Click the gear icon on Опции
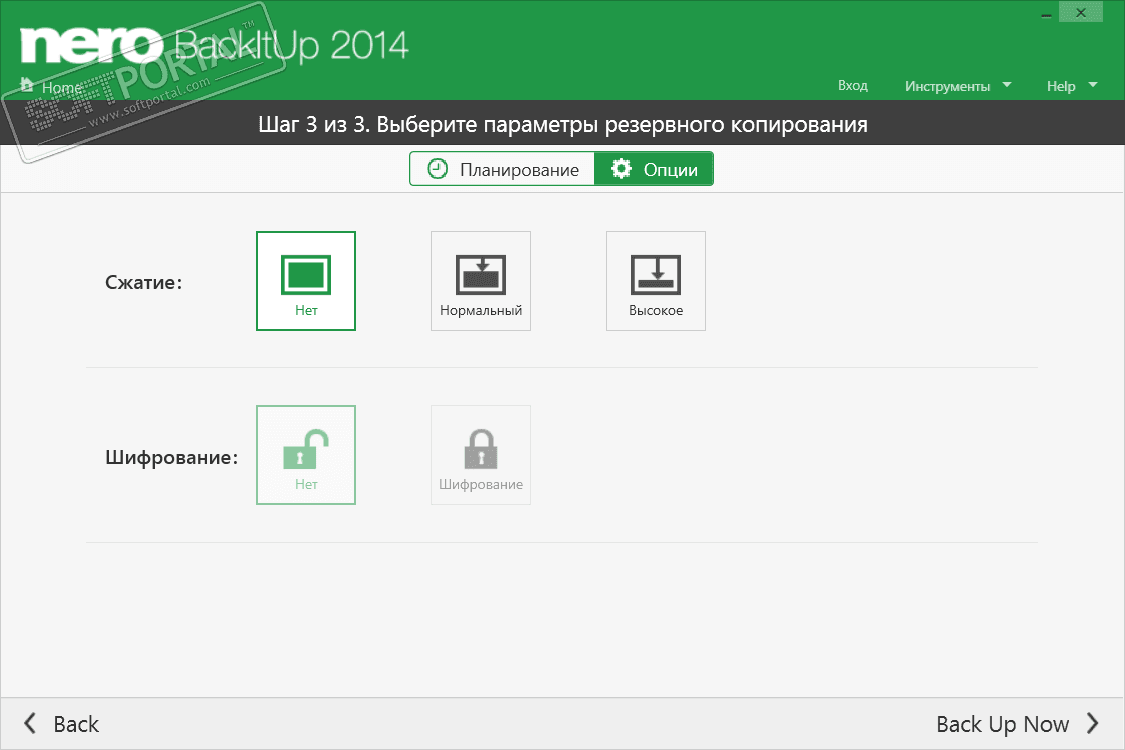Screen dimensions: 1125x750 coord(621,169)
